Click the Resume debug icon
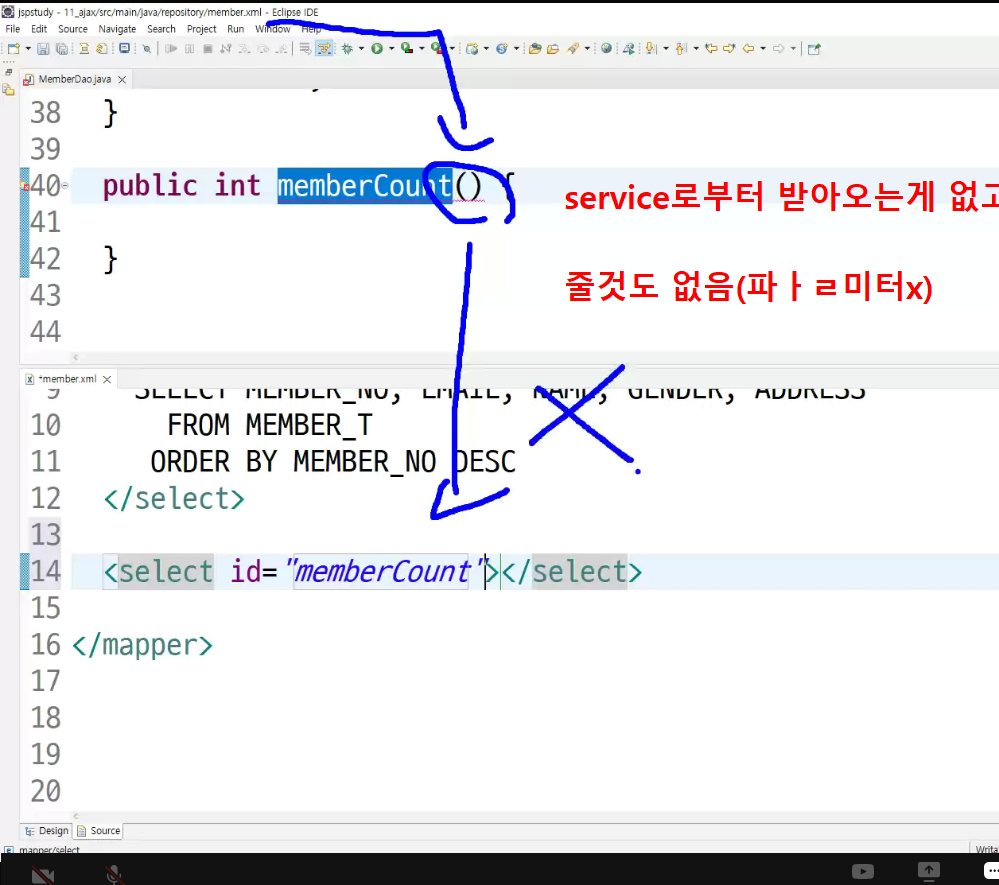The image size is (999, 885). coord(171,48)
